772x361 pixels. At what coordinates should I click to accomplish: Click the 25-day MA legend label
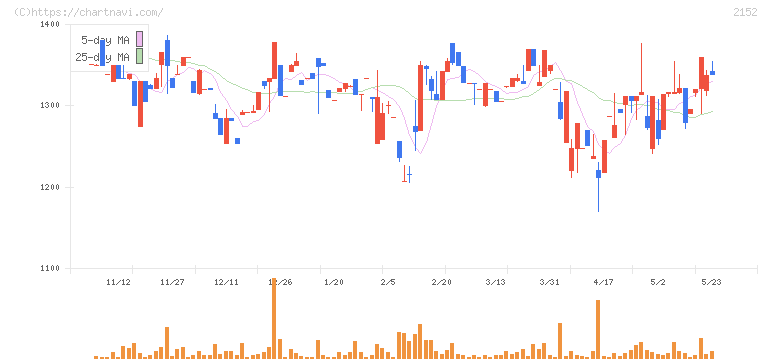(x=102, y=57)
